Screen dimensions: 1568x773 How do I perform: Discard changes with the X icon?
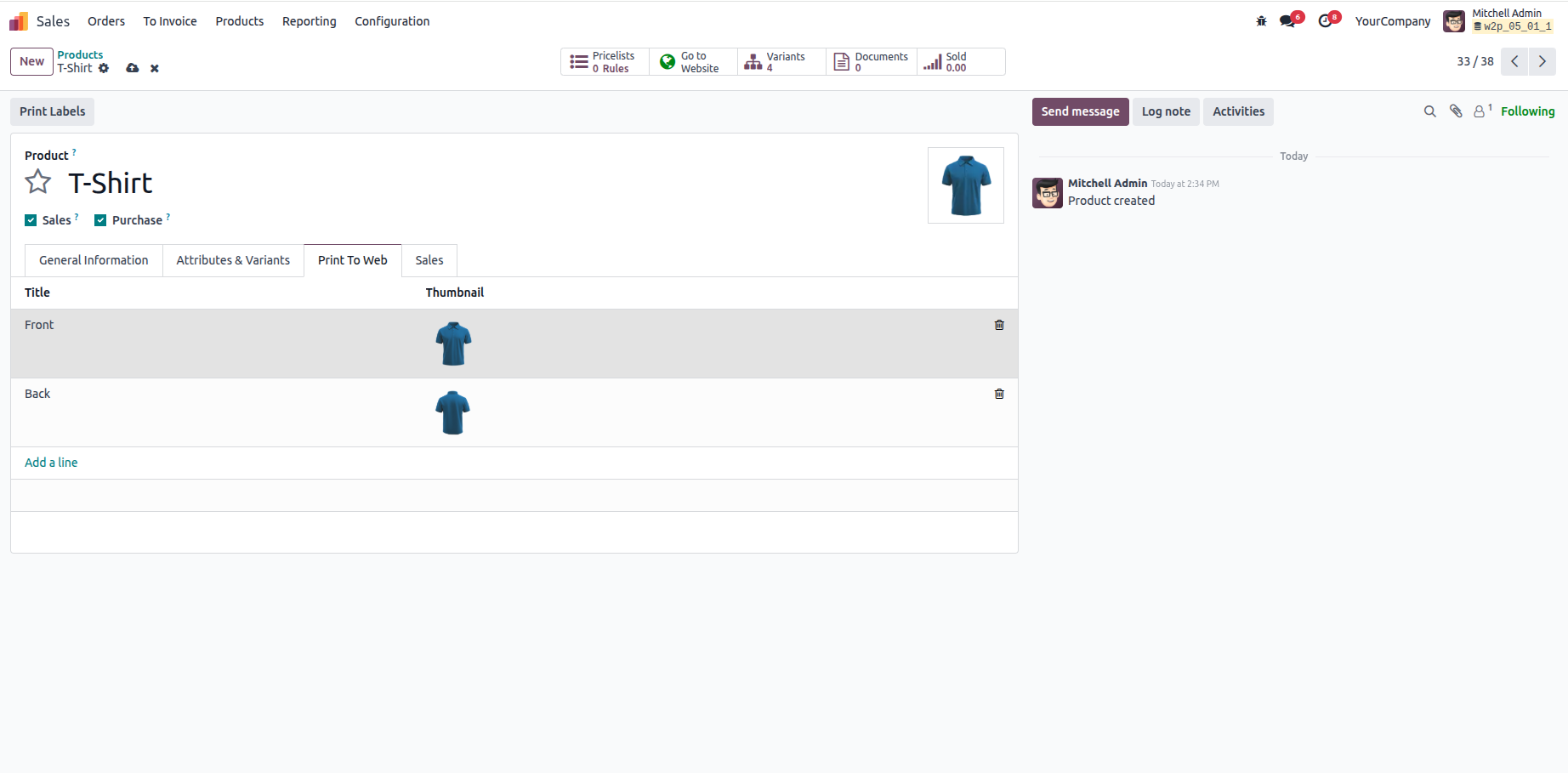[x=155, y=68]
